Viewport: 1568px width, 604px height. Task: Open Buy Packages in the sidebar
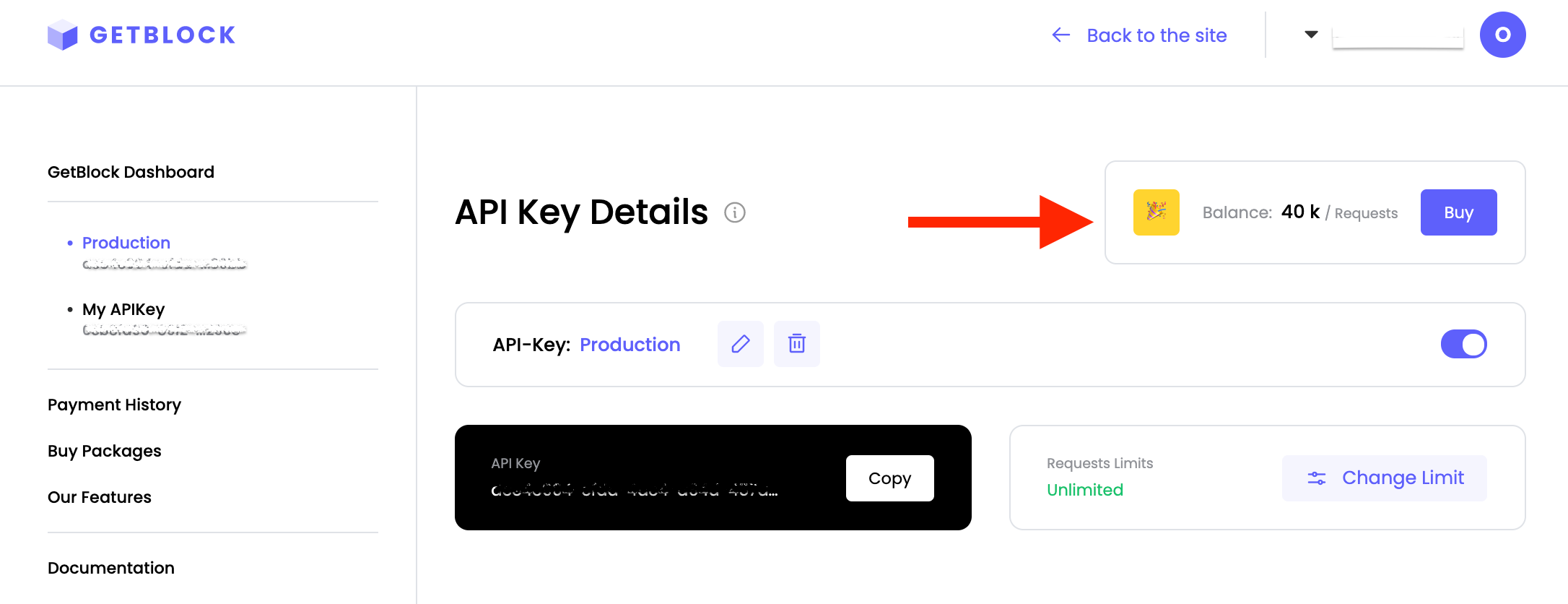pos(104,451)
